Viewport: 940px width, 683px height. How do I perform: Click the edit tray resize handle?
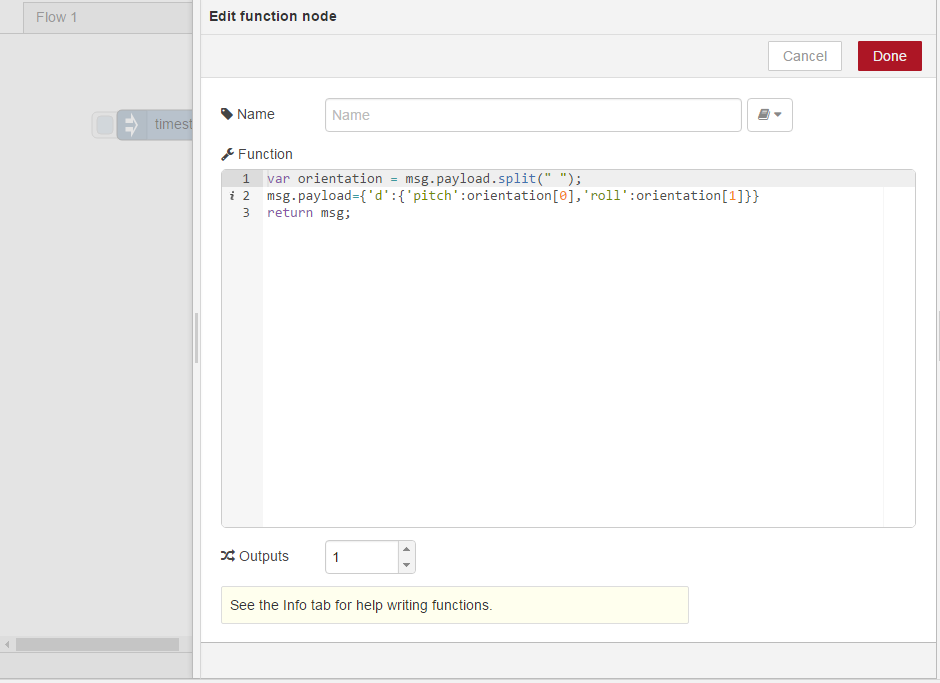196,338
